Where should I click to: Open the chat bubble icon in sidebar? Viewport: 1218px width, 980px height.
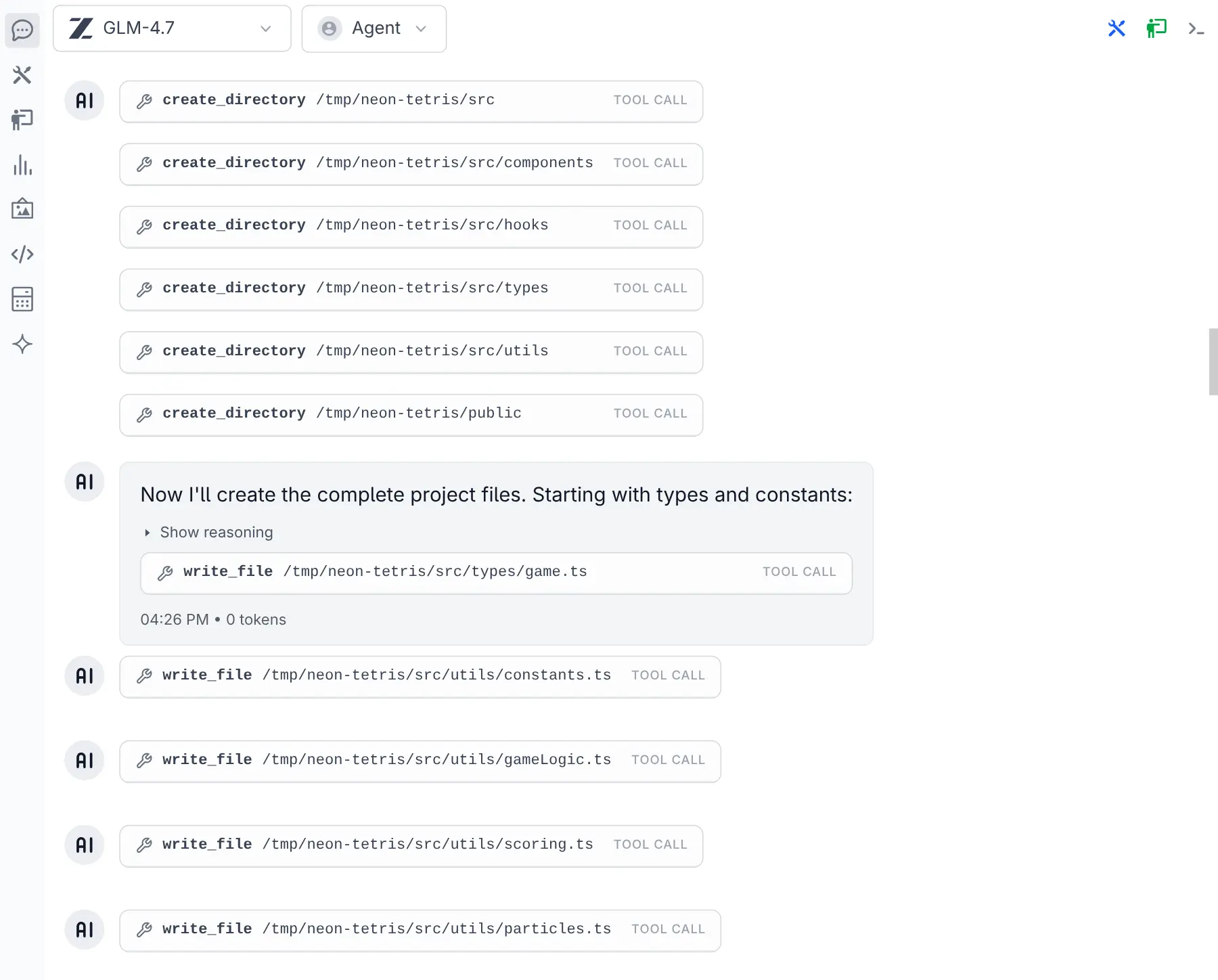point(22,30)
